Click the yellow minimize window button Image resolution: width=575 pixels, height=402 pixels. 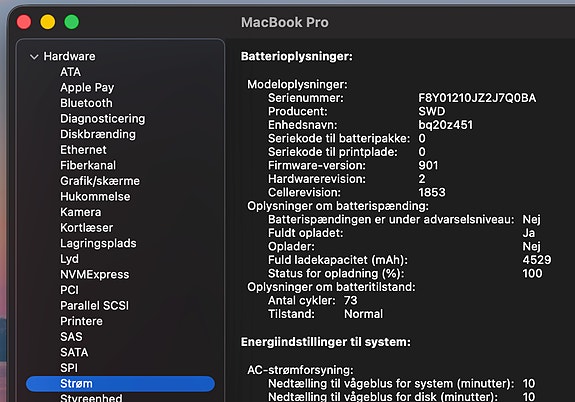pos(48,22)
